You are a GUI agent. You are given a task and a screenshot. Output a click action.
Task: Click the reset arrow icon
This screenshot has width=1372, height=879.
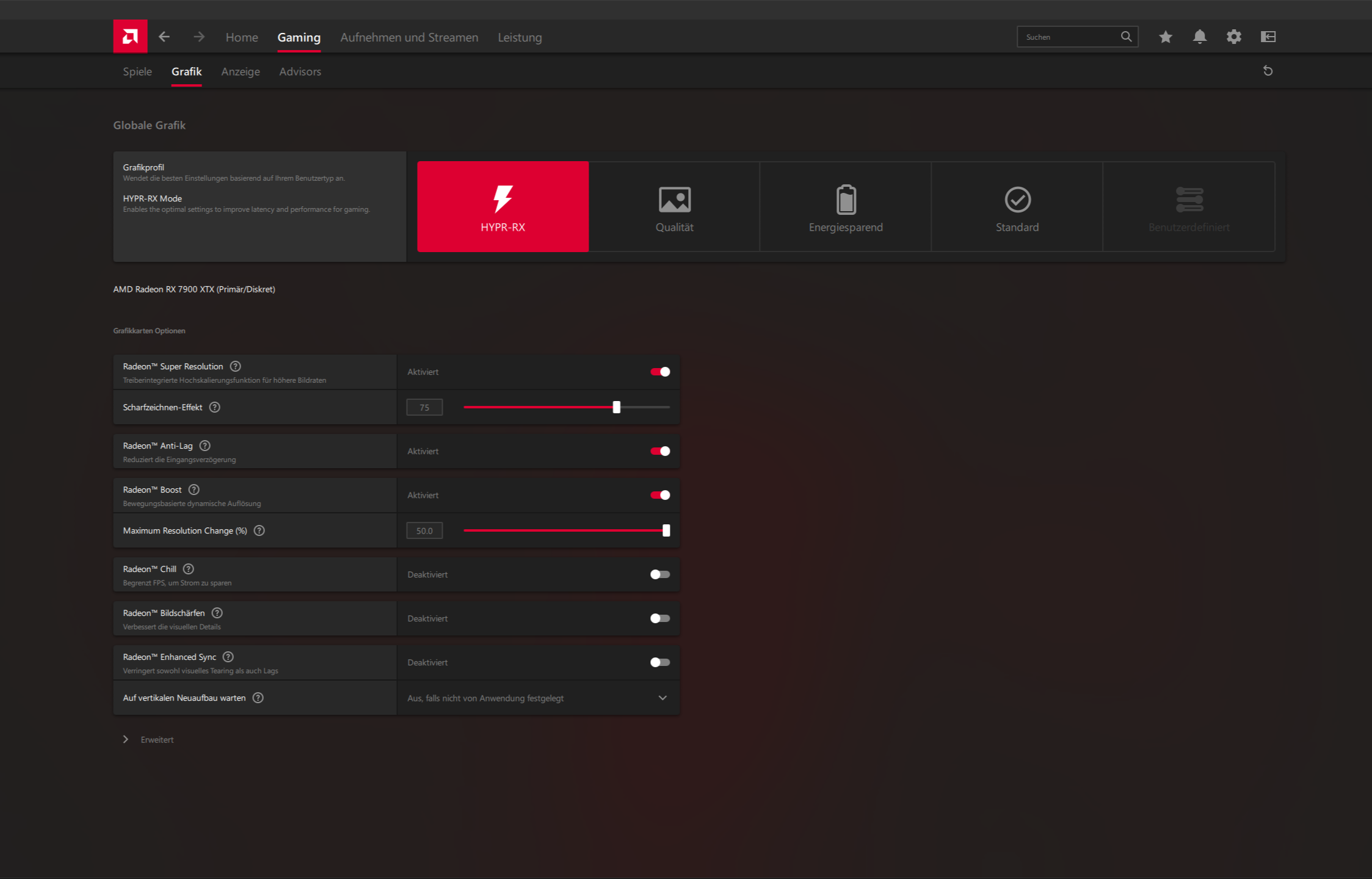click(1268, 71)
